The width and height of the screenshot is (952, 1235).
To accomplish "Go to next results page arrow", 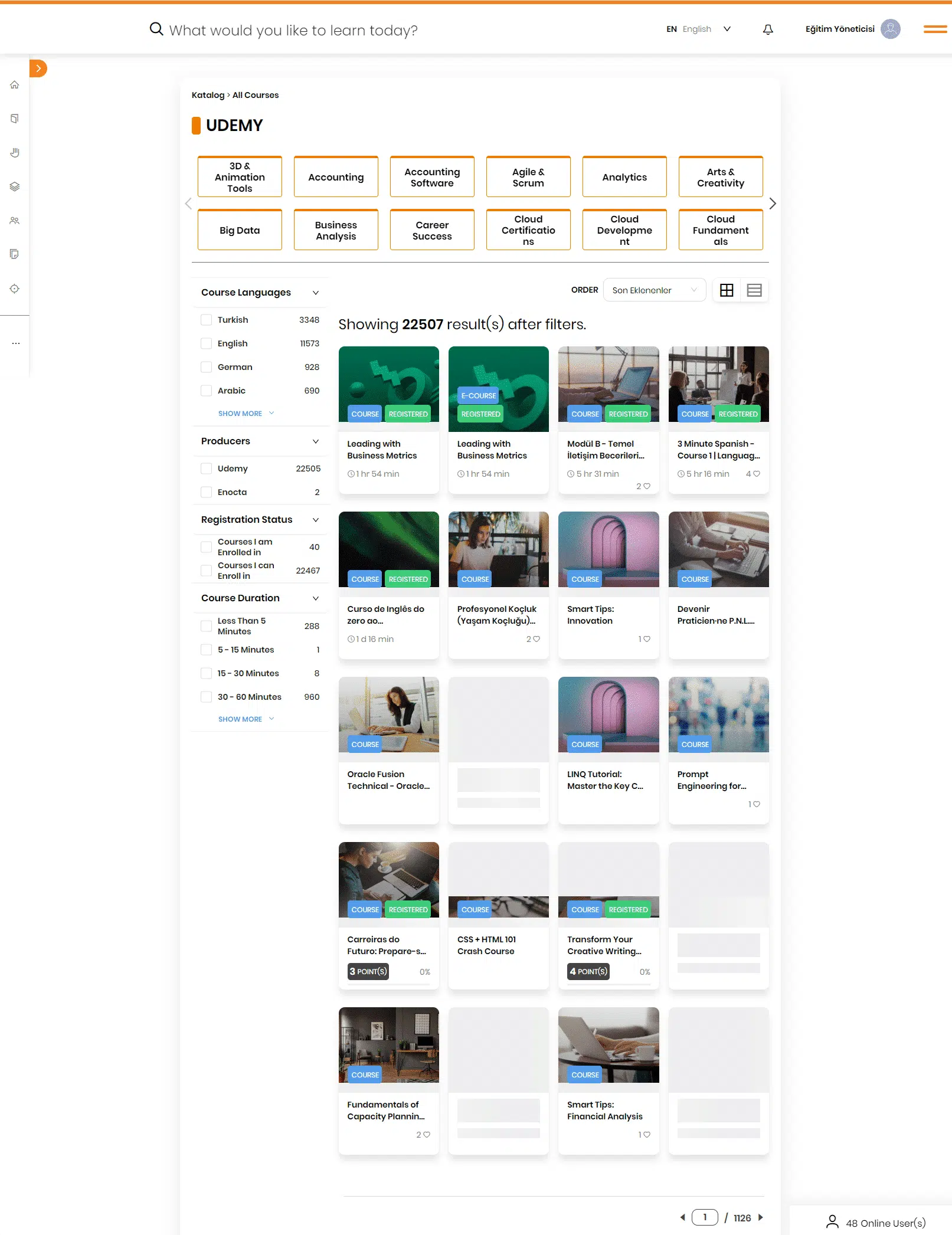I will coord(761,1217).
